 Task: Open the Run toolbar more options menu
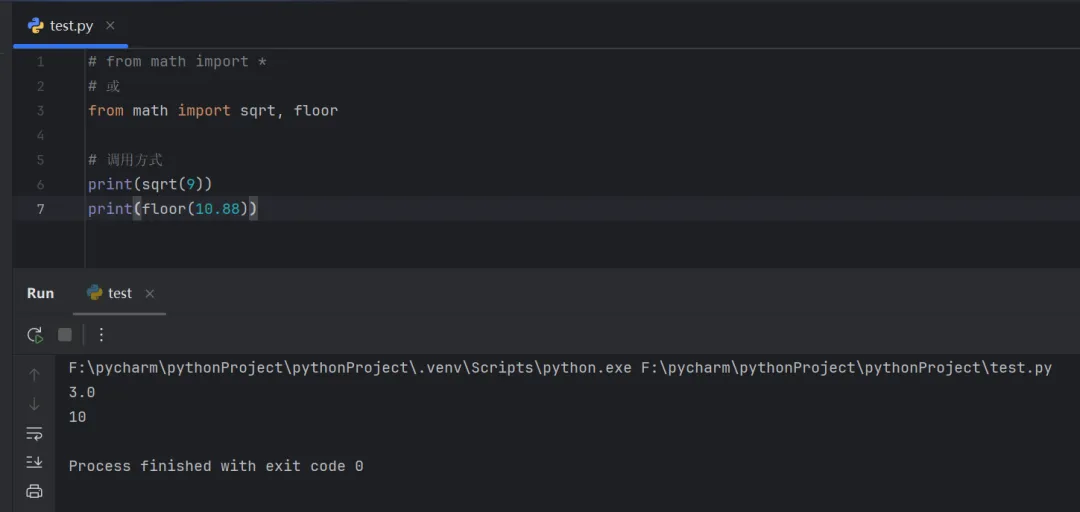tap(101, 335)
